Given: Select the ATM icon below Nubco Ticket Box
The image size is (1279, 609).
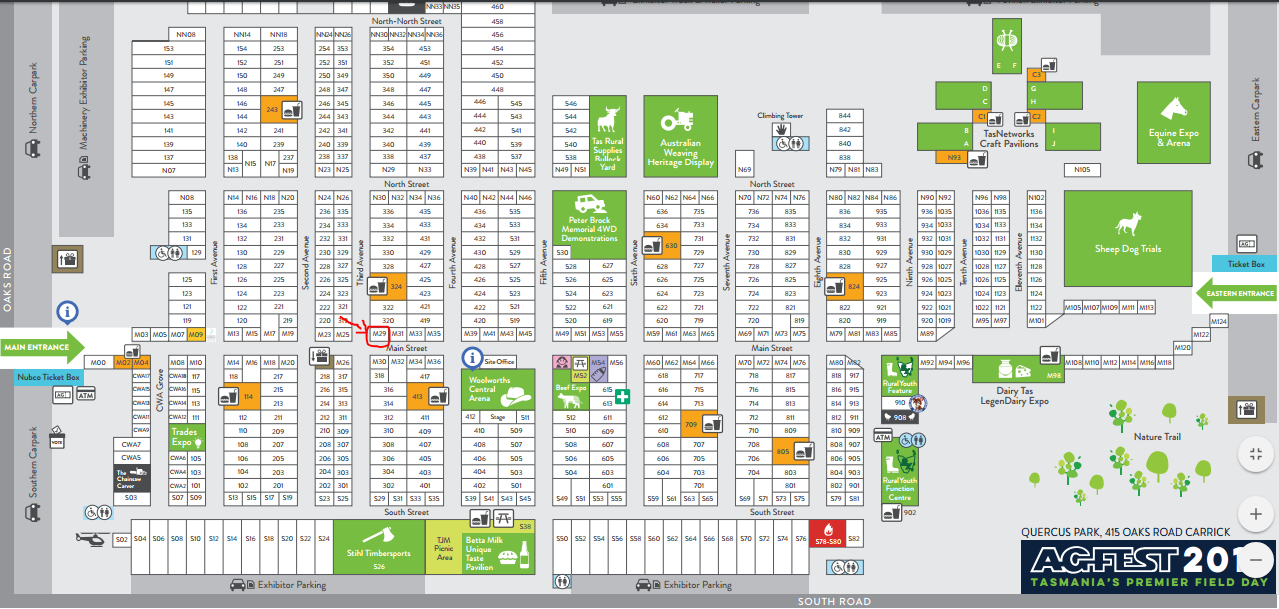Looking at the screenshot, I should pyautogui.click(x=85, y=395).
